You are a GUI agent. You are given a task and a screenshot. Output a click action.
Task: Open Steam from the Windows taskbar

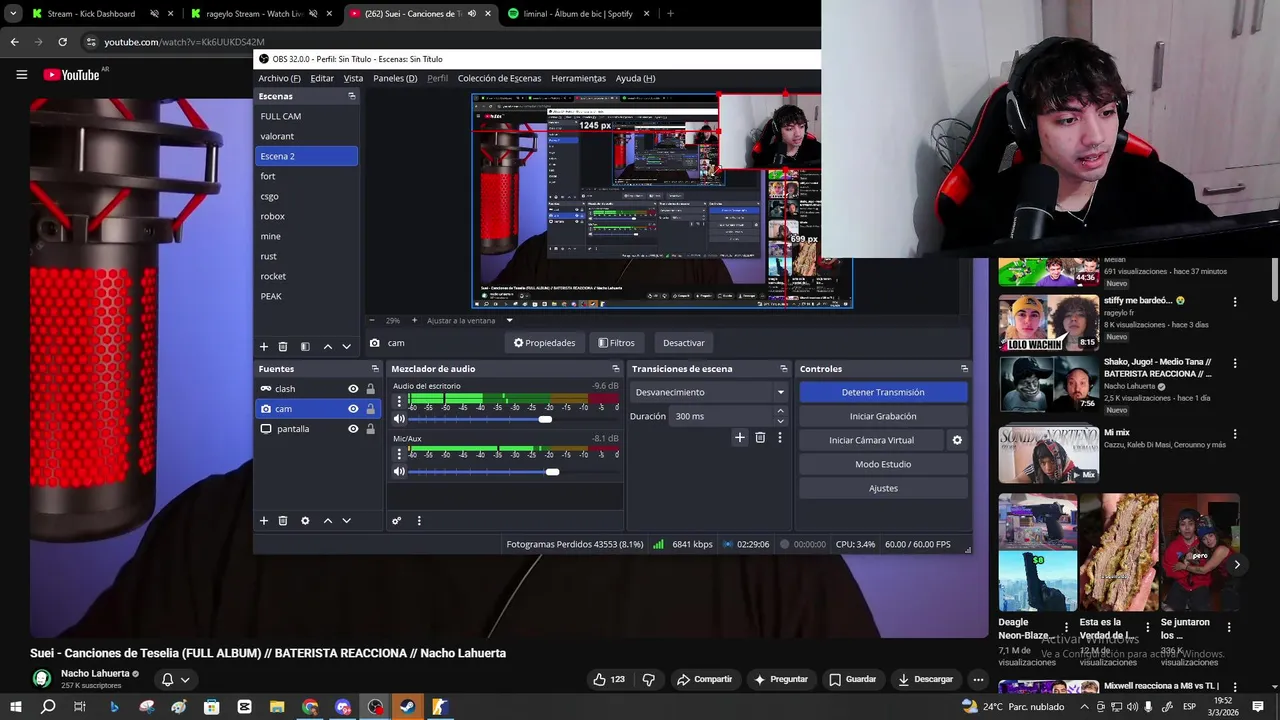407,707
